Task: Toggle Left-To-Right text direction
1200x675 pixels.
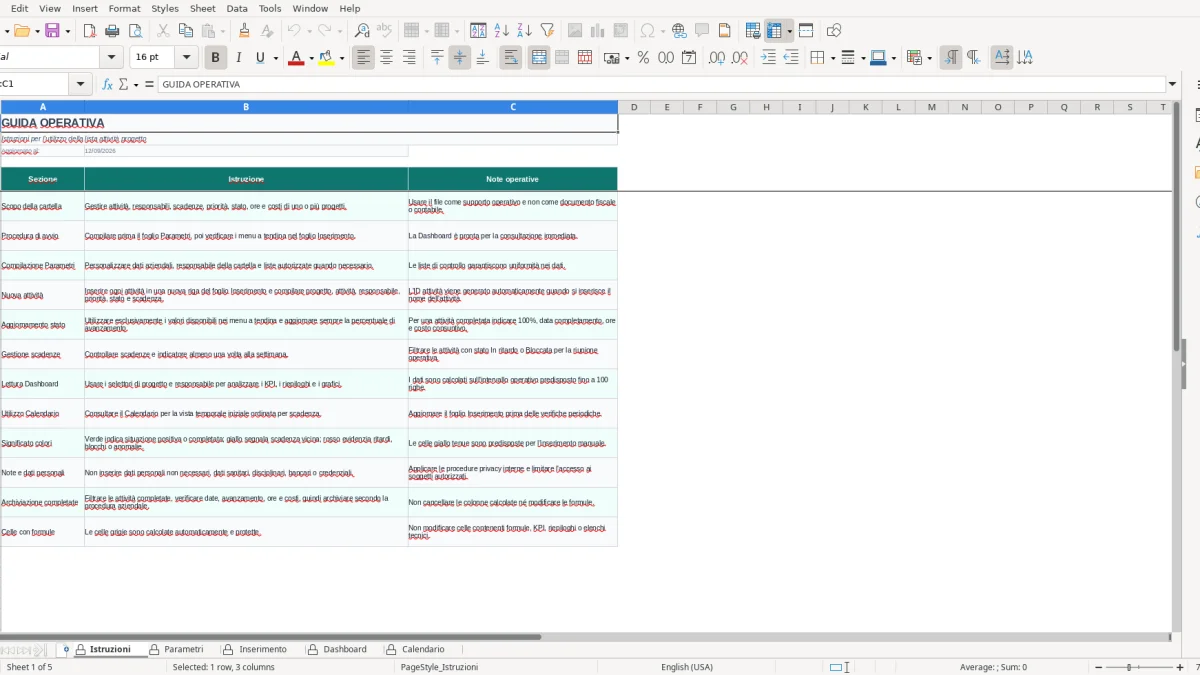Action: click(951, 58)
